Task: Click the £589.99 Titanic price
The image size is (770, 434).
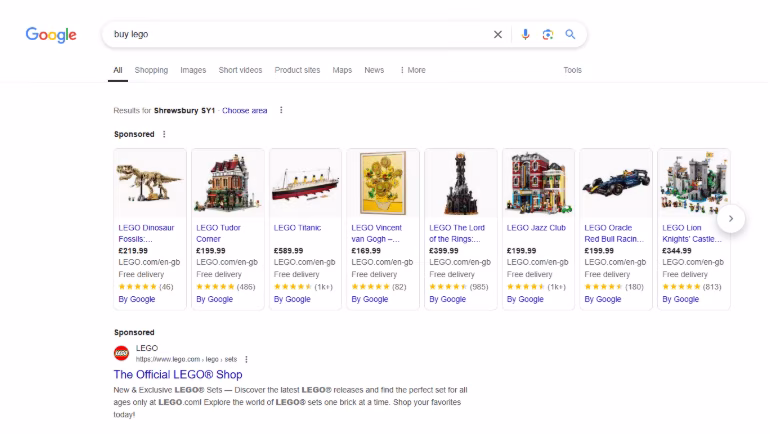Action: tap(288, 251)
